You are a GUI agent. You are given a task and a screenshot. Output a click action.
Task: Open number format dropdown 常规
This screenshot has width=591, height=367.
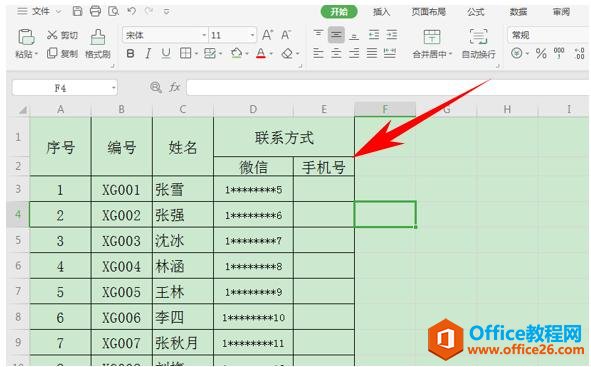click(549, 35)
